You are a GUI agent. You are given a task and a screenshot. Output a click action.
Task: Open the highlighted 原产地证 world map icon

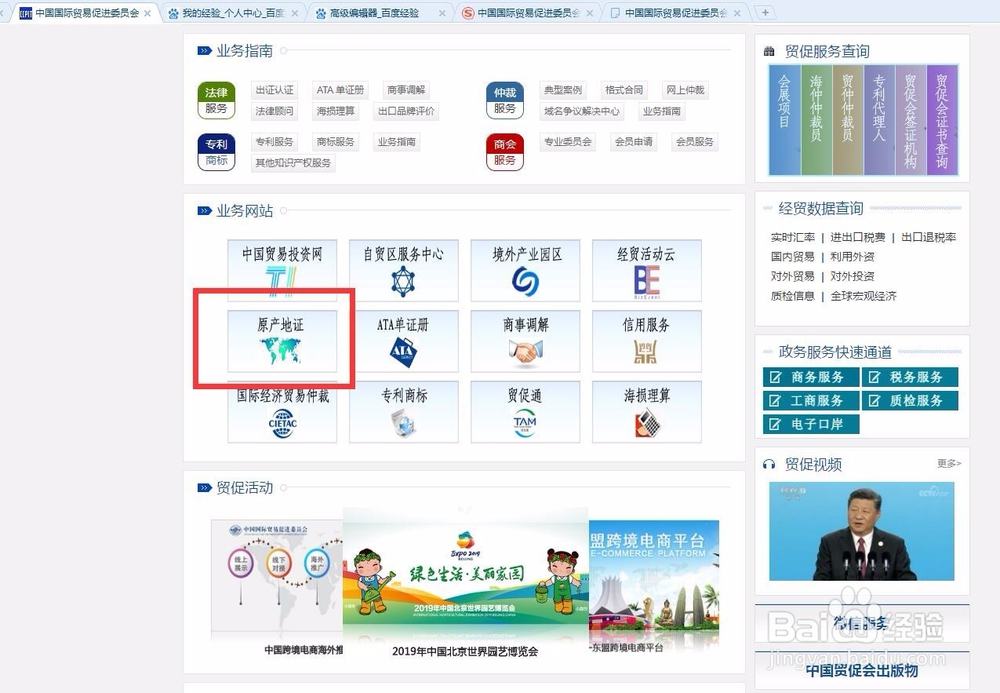281,341
